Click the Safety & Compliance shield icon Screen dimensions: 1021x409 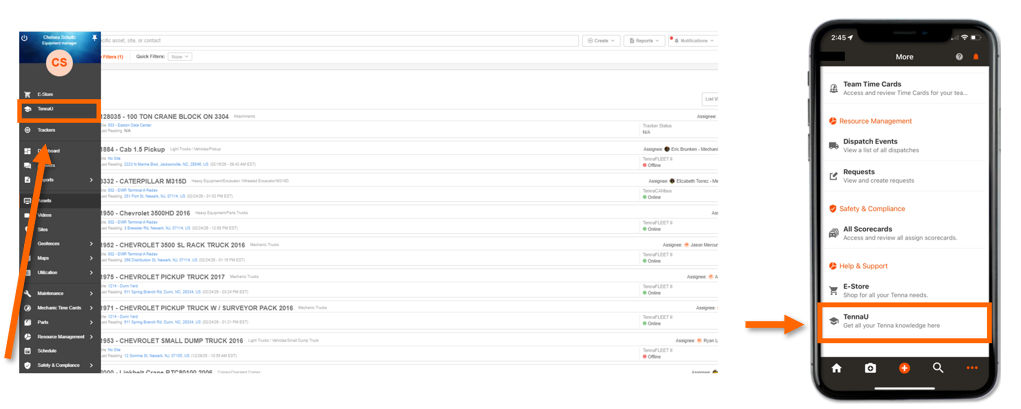pos(27,365)
